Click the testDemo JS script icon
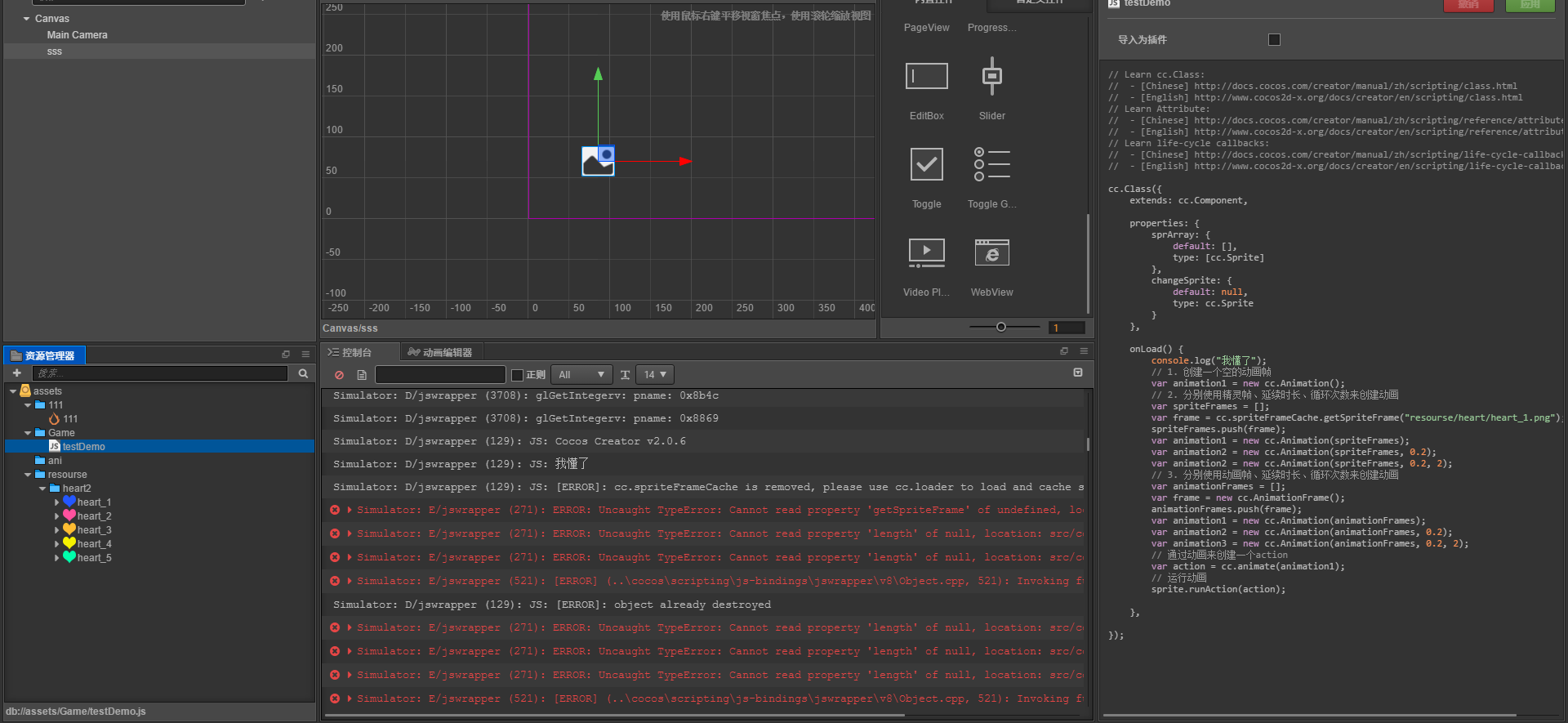1568x723 pixels. [x=54, y=447]
